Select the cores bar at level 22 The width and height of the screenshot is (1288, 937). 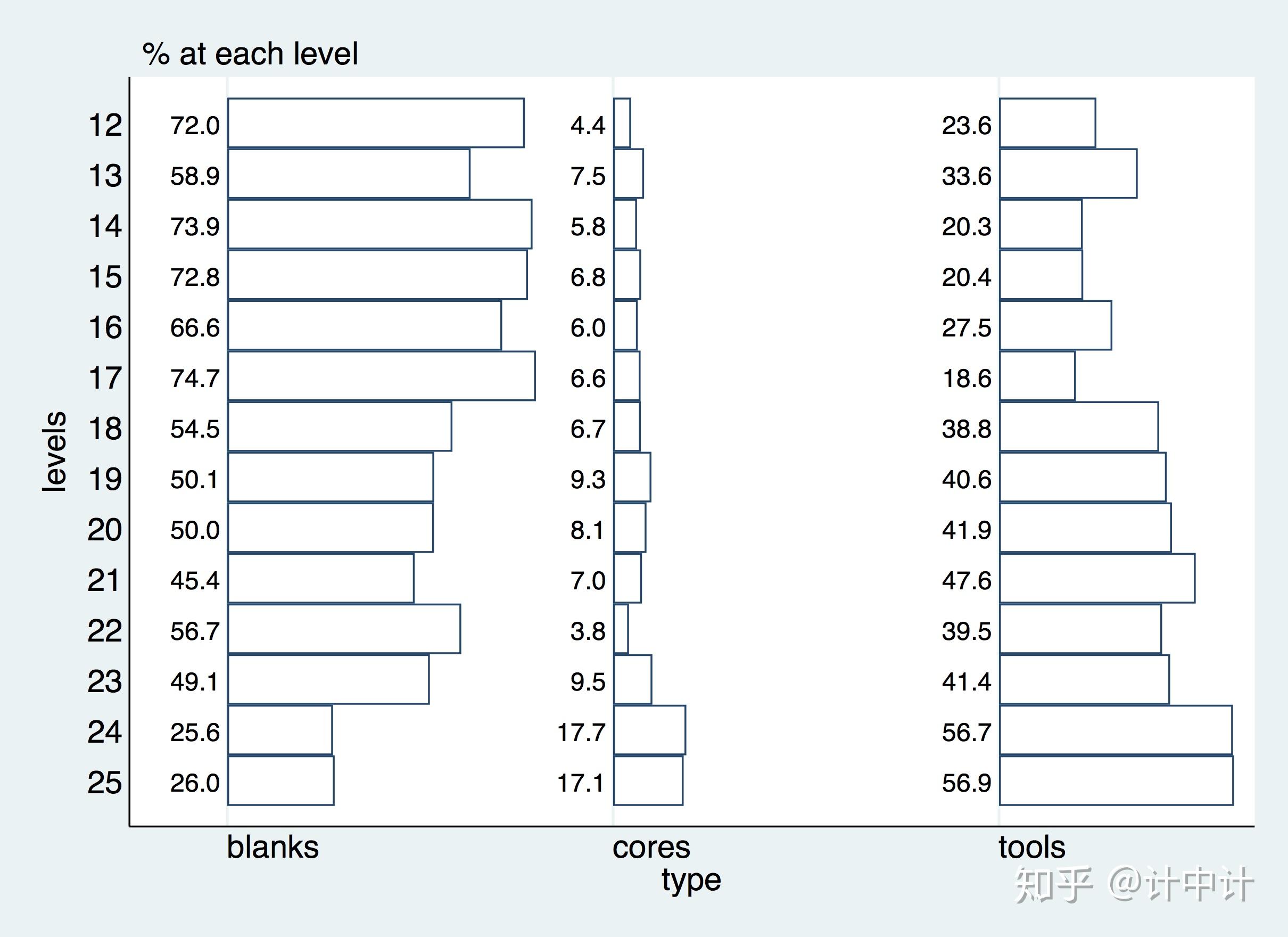(x=621, y=629)
